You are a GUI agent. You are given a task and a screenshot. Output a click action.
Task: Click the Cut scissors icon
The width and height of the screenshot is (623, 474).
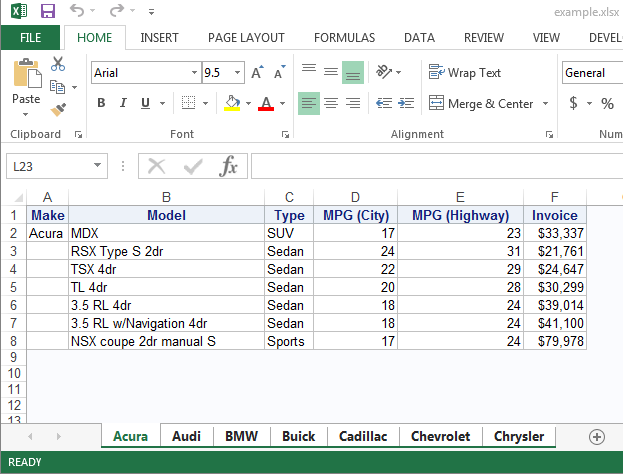point(58,65)
